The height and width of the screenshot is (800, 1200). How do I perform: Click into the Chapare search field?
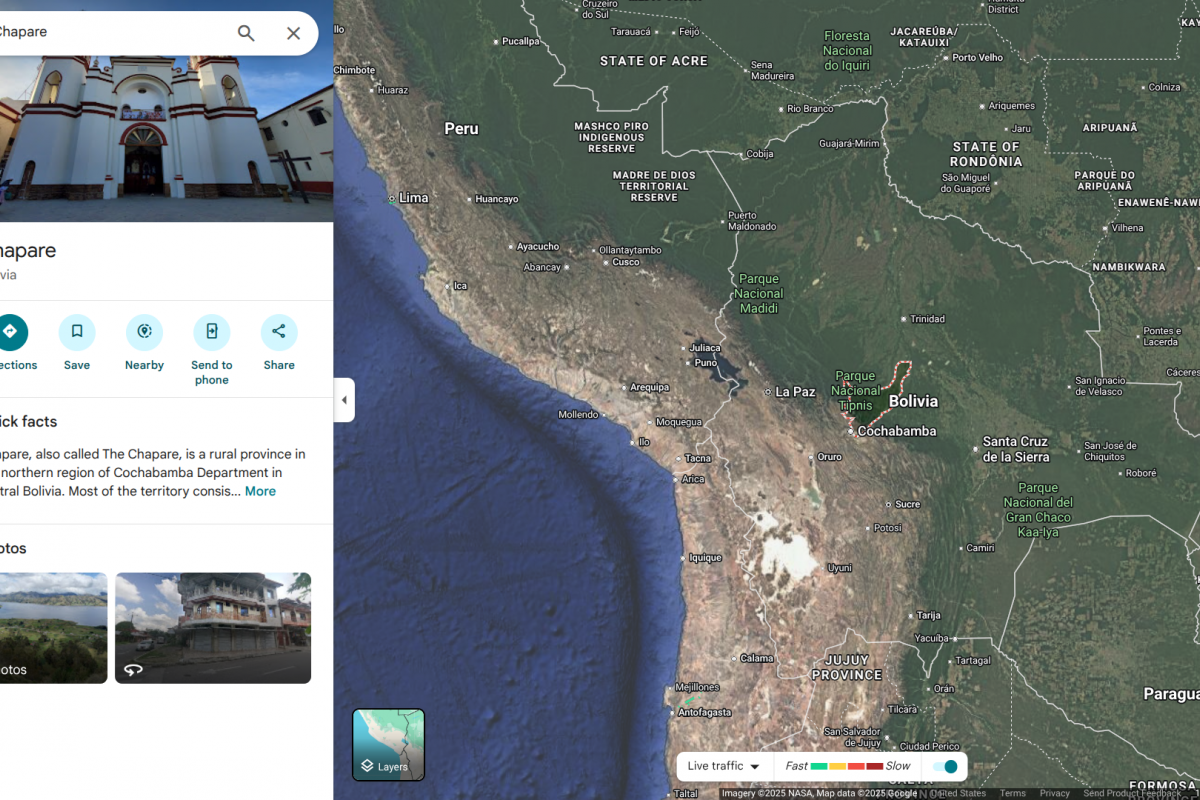[x=110, y=33]
